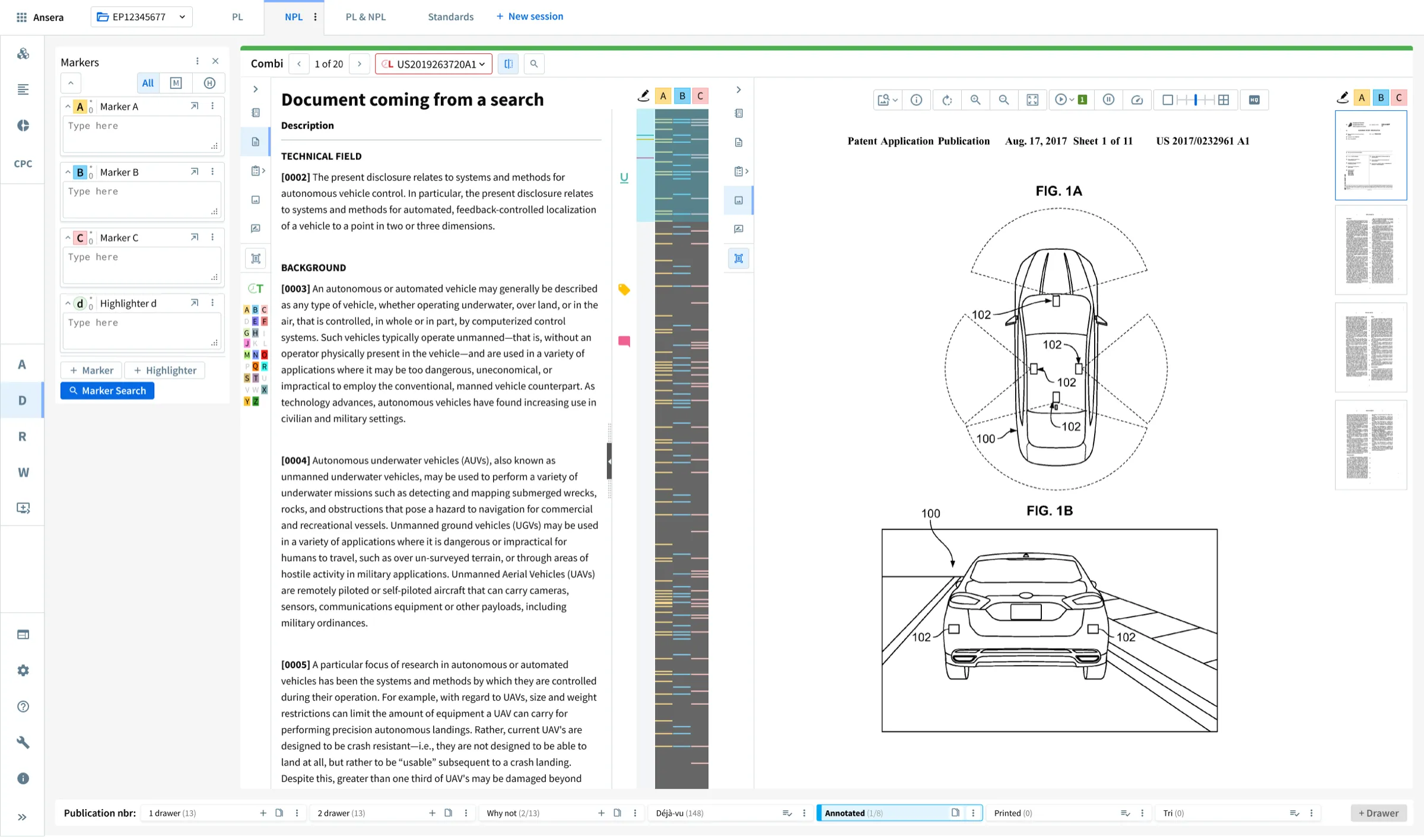Click the underline U icon beside text
Screen dimensions: 1424x840
click(624, 177)
